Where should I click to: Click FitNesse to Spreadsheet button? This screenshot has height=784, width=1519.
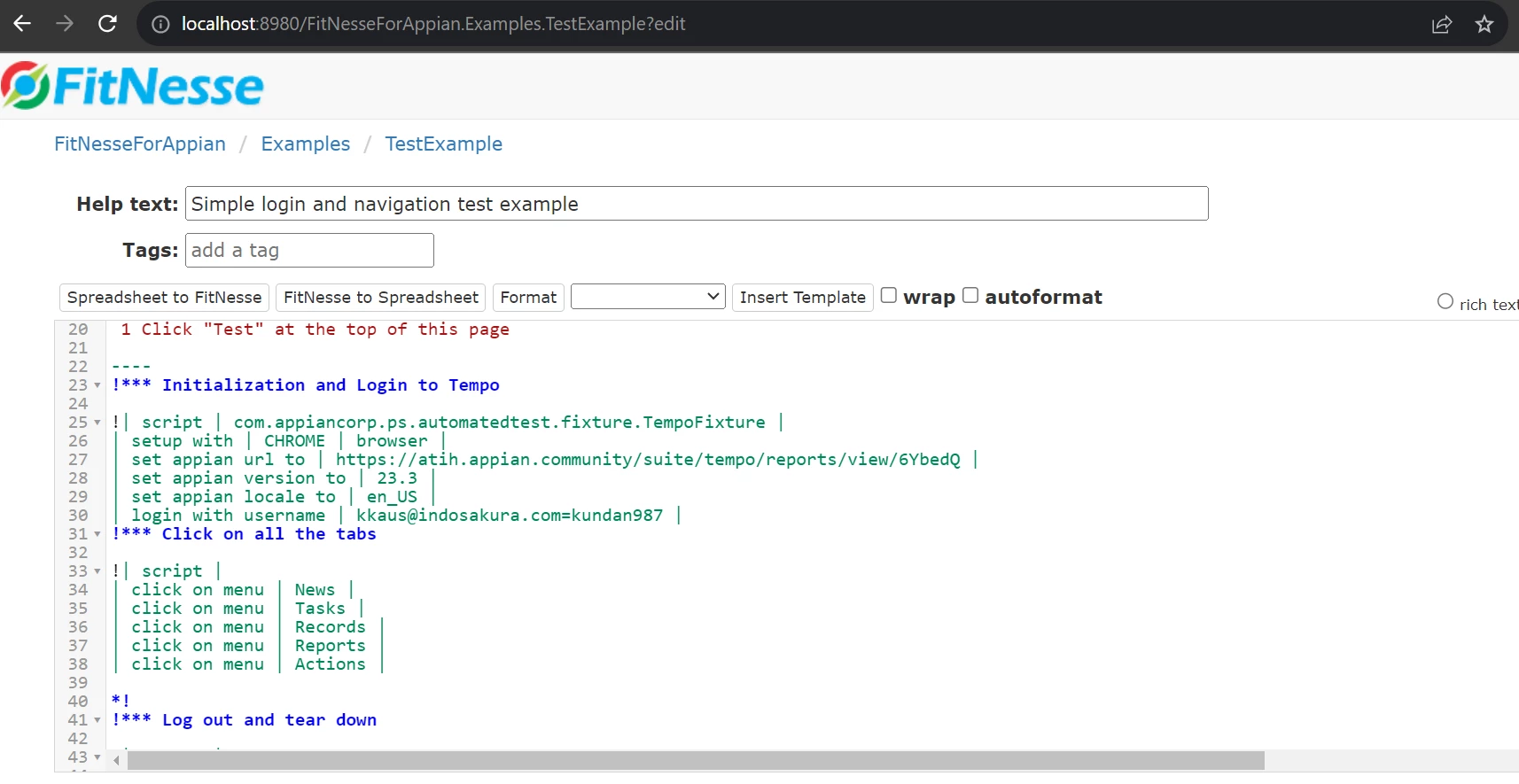[381, 298]
